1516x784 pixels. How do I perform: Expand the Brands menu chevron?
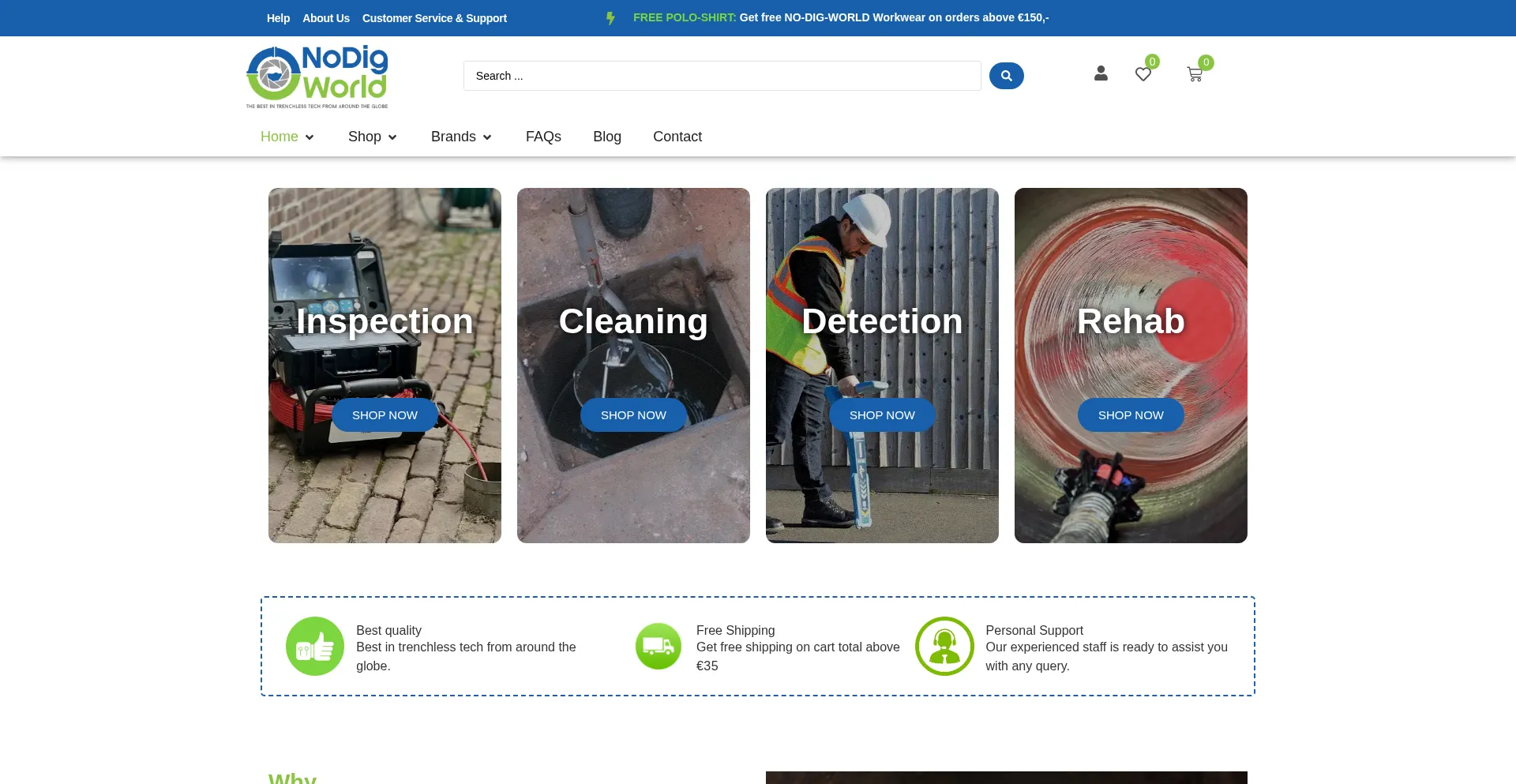coord(487,137)
